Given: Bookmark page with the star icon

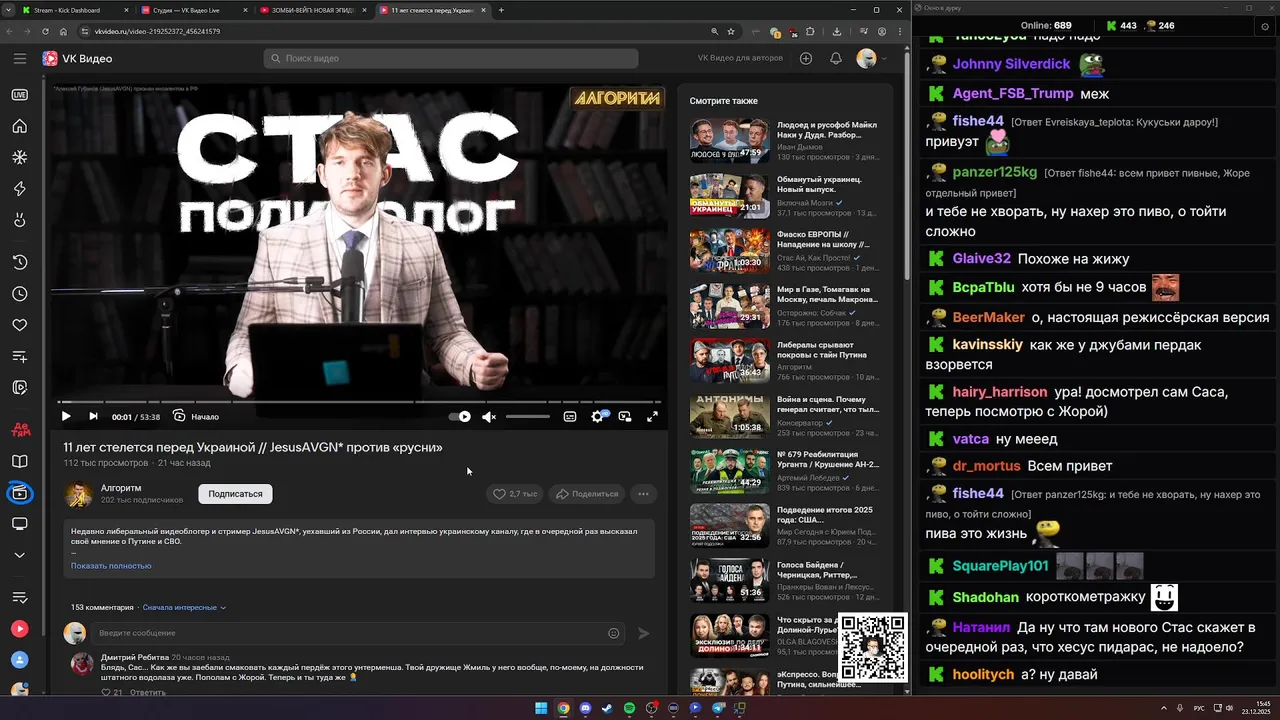Looking at the screenshot, I should click(x=731, y=31).
